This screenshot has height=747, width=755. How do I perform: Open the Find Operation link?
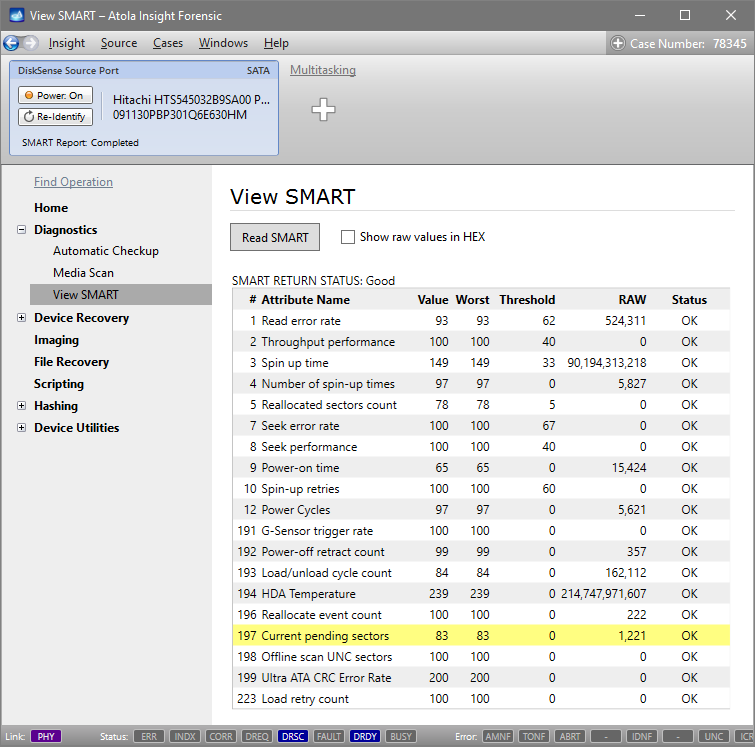tap(73, 182)
